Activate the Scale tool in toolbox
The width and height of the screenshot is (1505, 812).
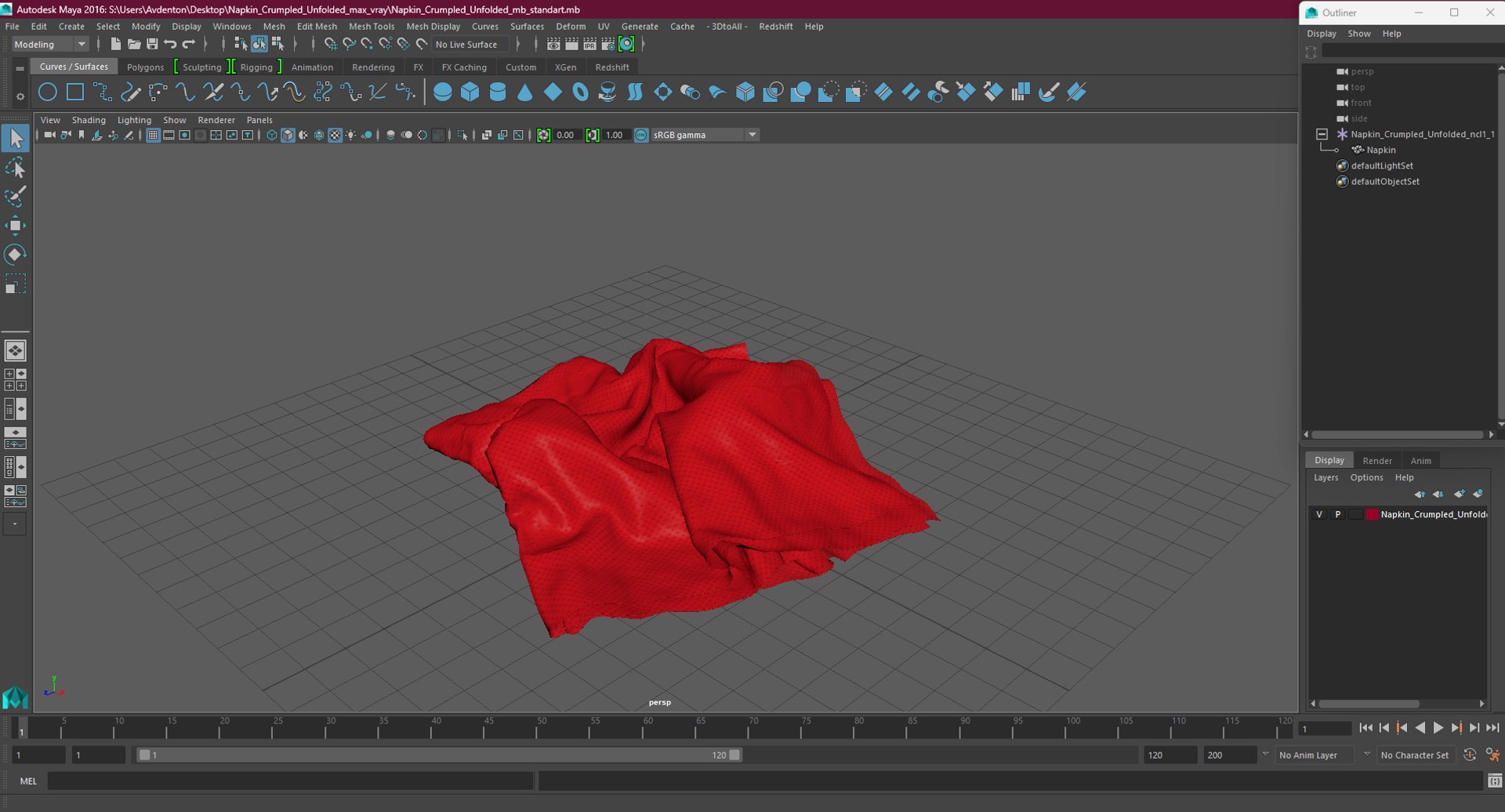click(x=15, y=284)
